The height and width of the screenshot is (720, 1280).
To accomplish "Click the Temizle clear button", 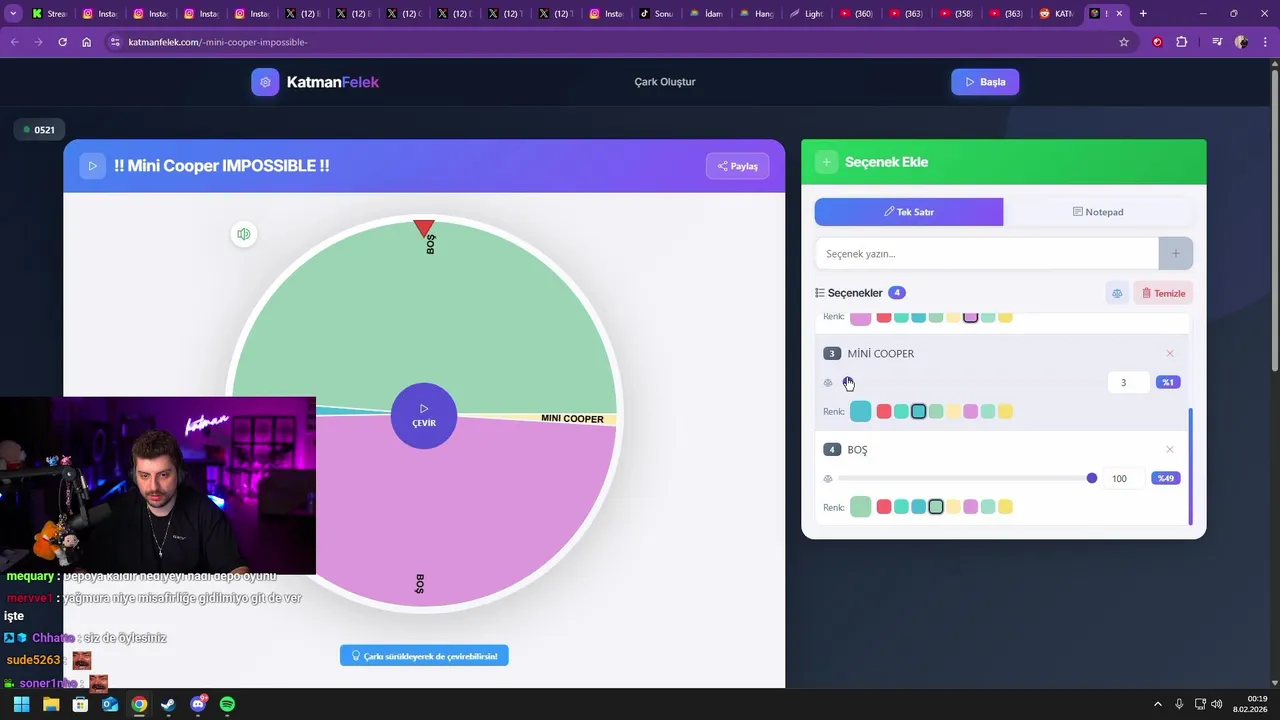I will point(1163,293).
